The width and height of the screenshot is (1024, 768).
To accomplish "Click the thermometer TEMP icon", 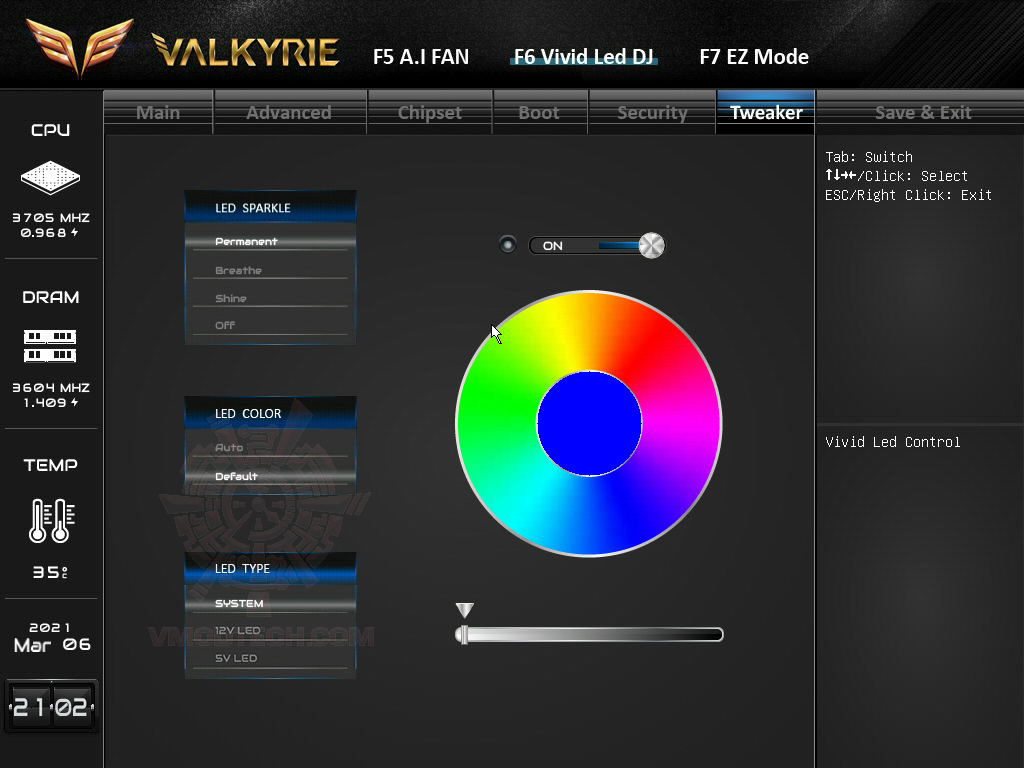I will click(x=52, y=520).
